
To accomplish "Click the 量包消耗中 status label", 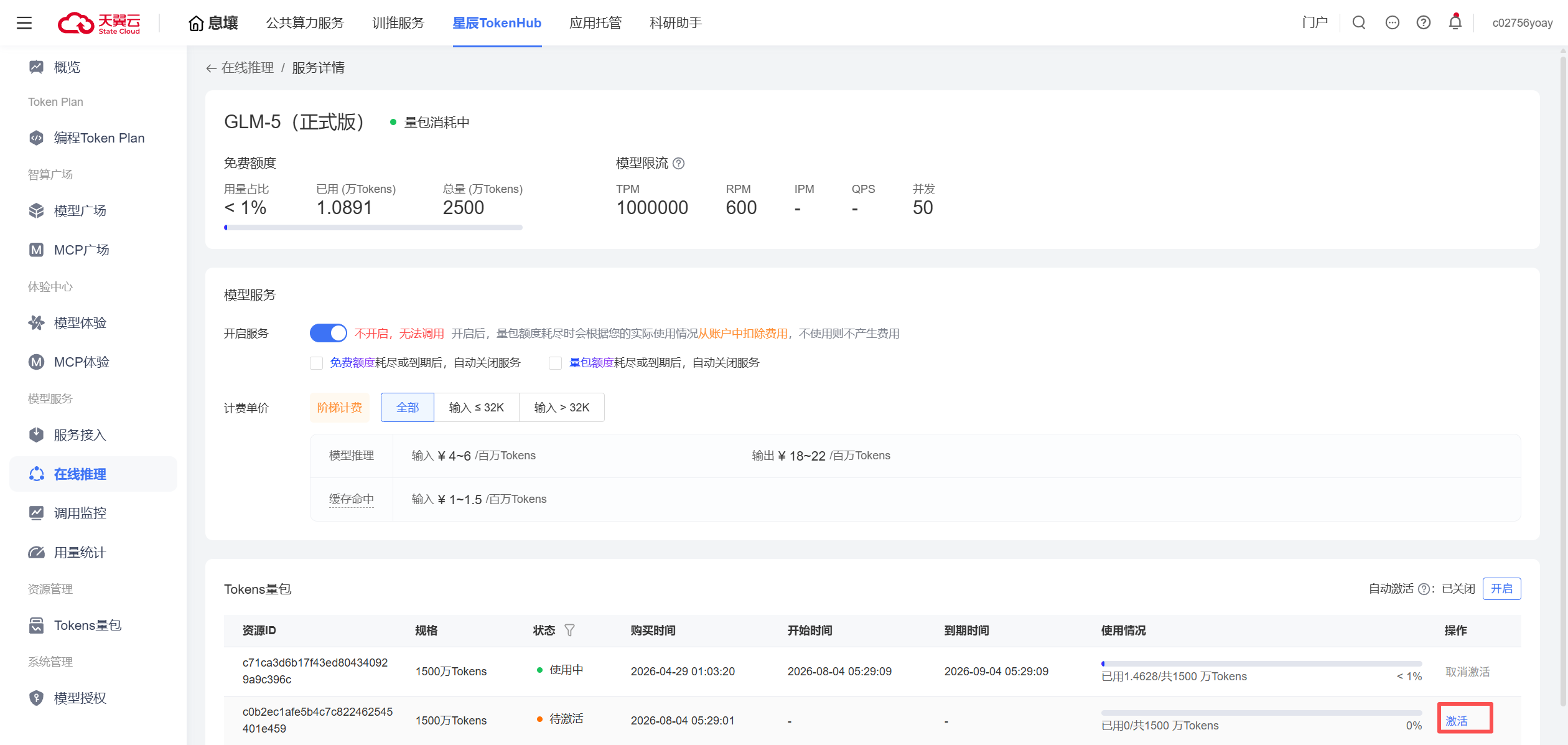I will pyautogui.click(x=437, y=123).
